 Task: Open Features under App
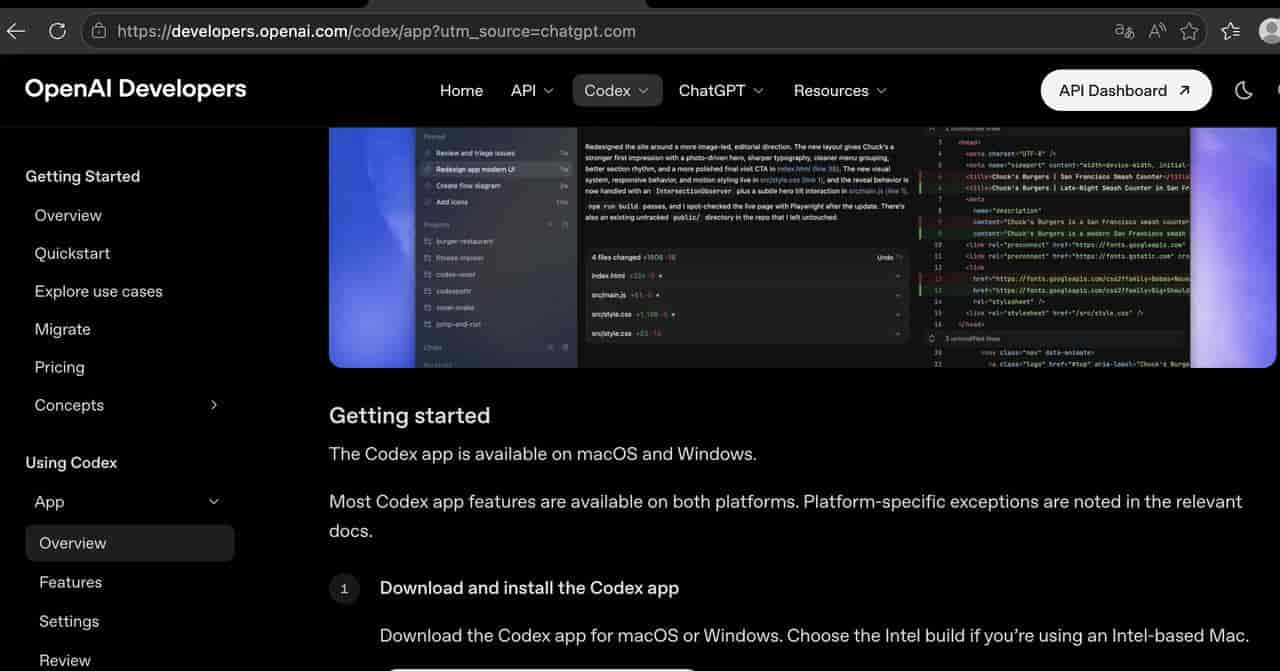(x=70, y=582)
